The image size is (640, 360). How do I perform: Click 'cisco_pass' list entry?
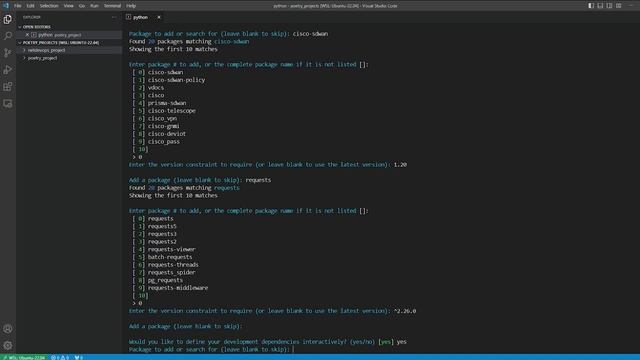click(x=164, y=142)
